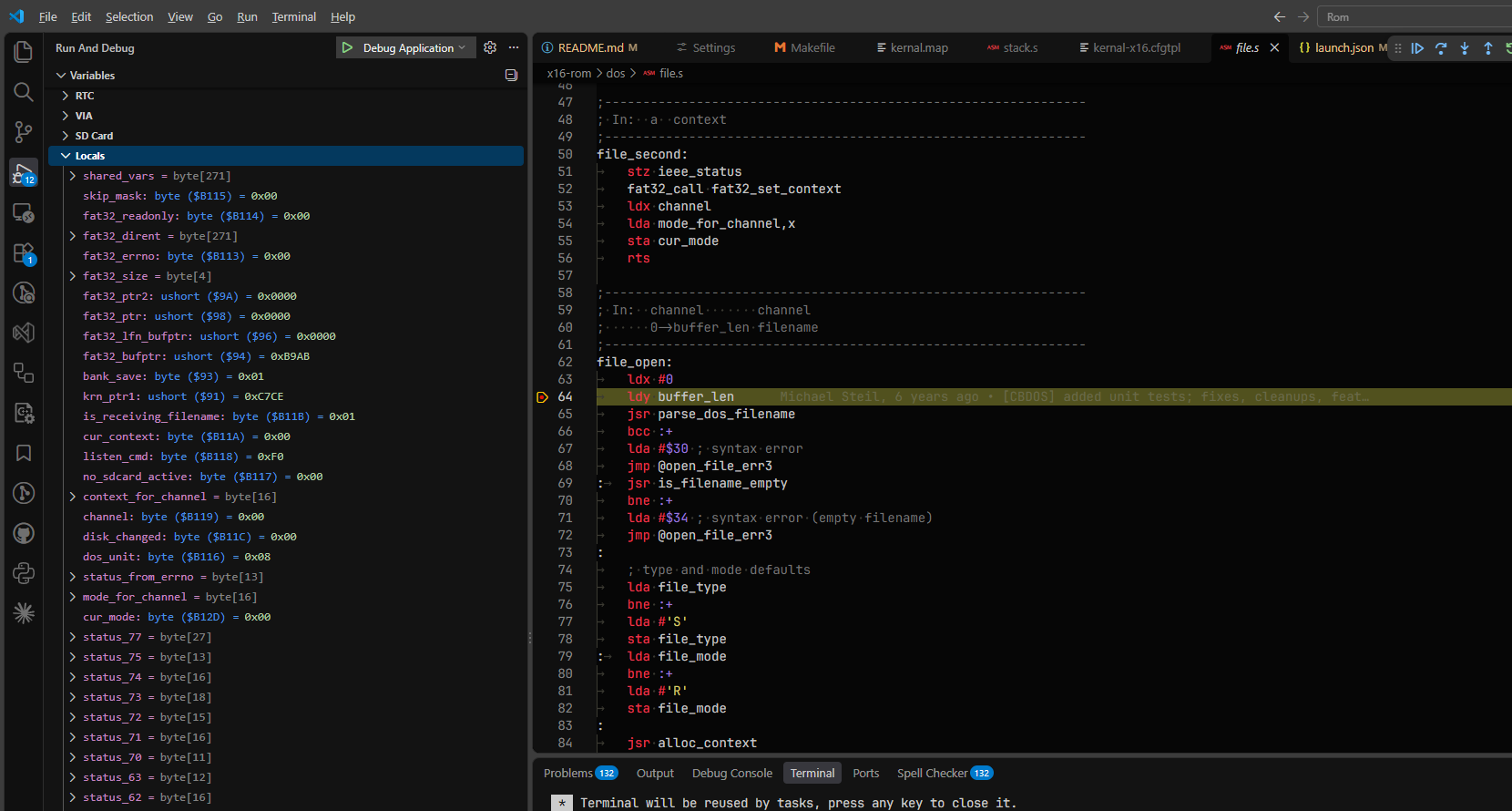Screen dimensions: 1512x811
Task: Open the Bookmarks view icon
Action: coord(24,453)
